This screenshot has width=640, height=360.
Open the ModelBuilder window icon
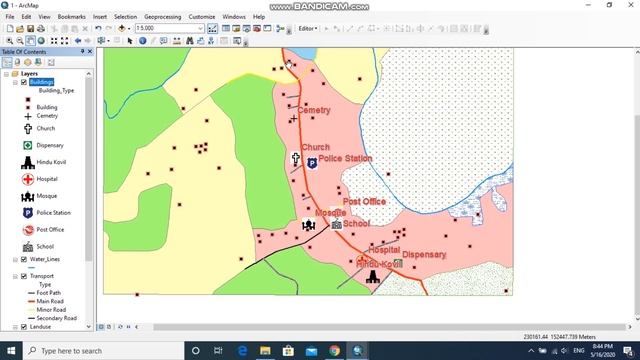click(280, 29)
